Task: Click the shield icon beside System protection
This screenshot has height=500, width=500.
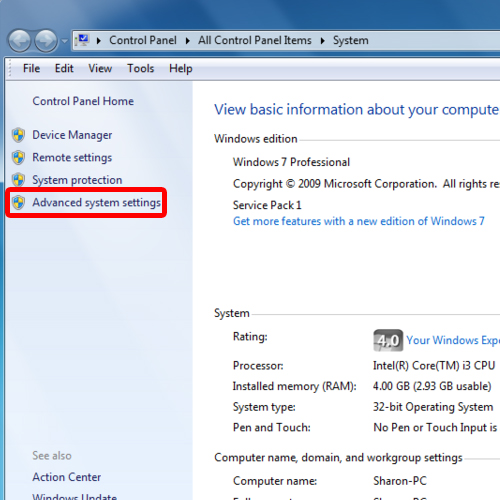Action: (x=18, y=180)
